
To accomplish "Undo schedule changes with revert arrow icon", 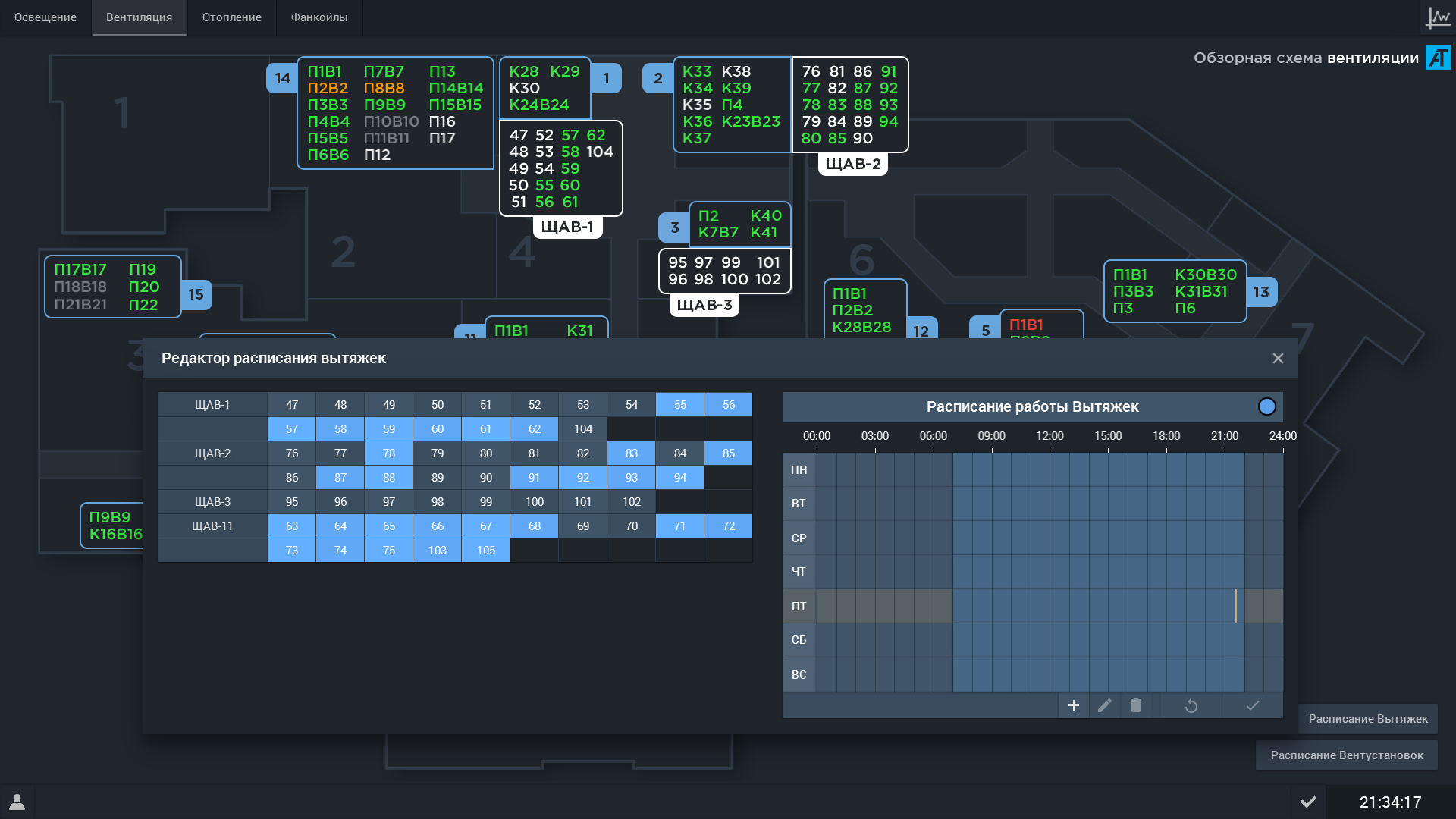I will pyautogui.click(x=1191, y=705).
